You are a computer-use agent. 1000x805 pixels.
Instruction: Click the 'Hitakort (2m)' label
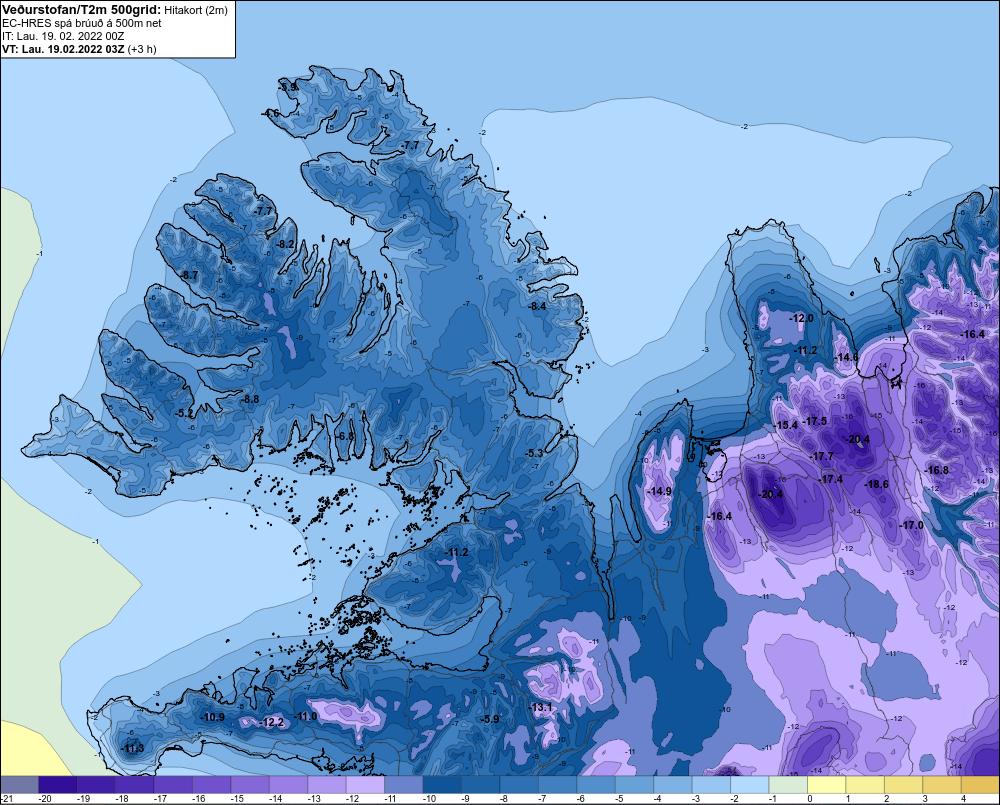[x=196, y=10]
